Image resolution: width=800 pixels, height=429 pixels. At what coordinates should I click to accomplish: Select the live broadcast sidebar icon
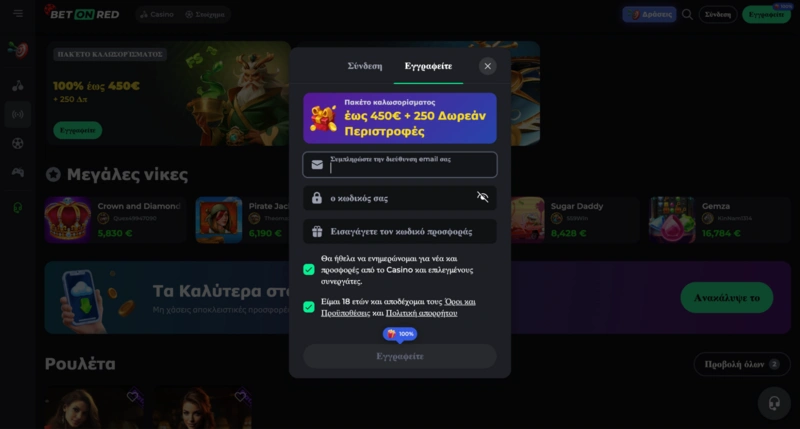click(18, 114)
